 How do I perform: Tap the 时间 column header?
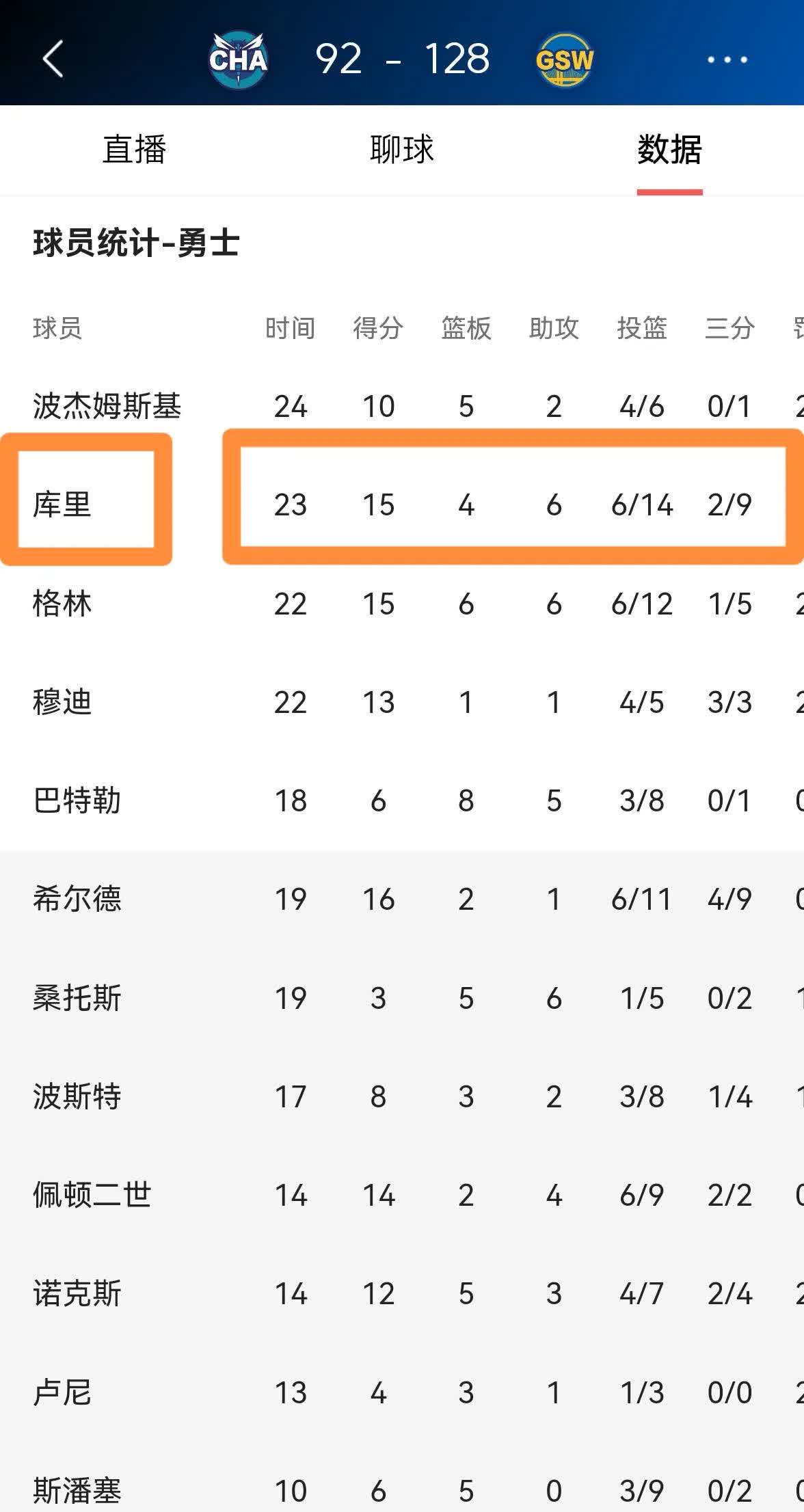290,329
